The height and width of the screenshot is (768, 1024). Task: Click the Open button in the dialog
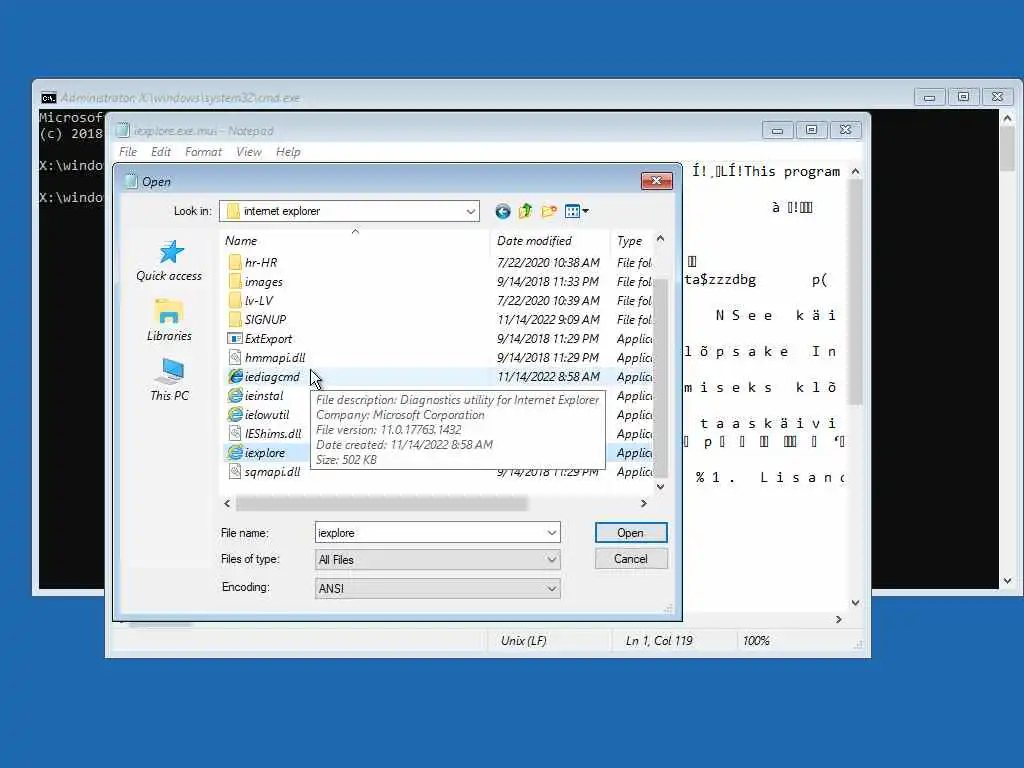point(631,533)
